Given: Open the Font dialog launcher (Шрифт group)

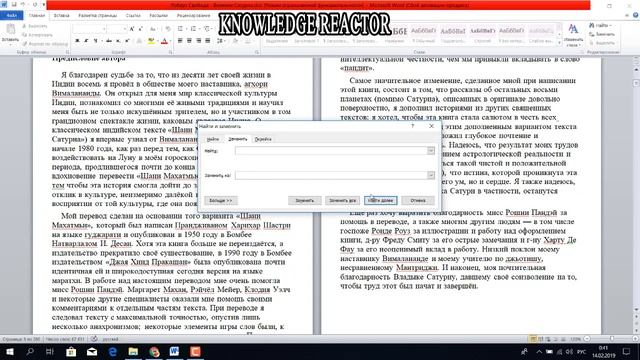Looking at the screenshot, I should tap(171, 52).
